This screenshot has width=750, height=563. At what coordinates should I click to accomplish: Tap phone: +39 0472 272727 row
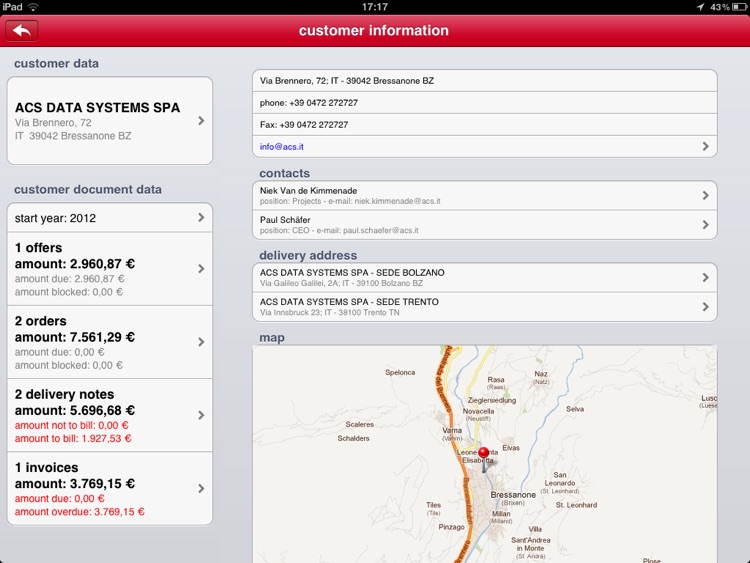tap(485, 103)
